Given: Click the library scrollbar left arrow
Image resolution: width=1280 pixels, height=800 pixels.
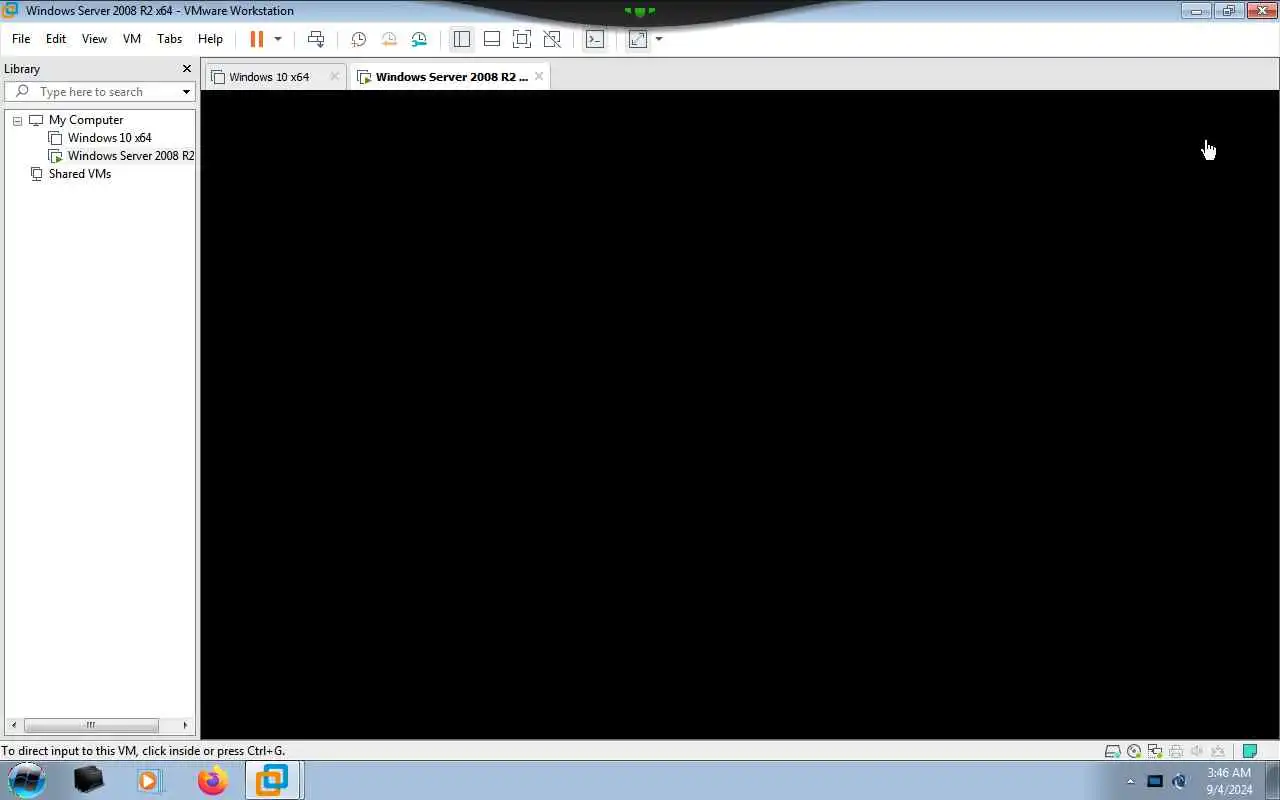Looking at the screenshot, I should [14, 725].
